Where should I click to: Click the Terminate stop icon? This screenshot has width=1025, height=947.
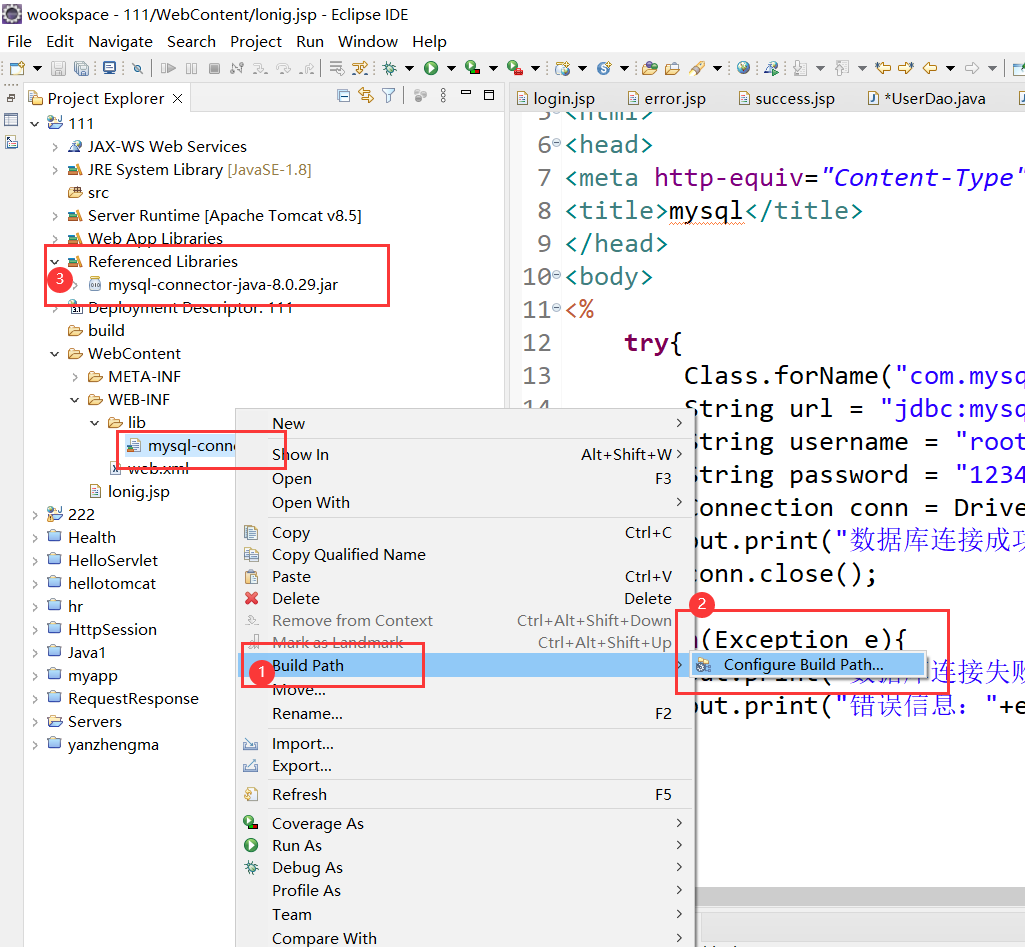pyautogui.click(x=214, y=68)
